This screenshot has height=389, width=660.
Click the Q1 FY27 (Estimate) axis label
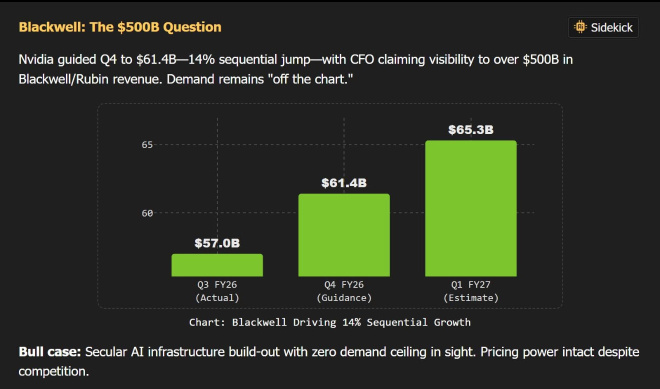(x=471, y=291)
